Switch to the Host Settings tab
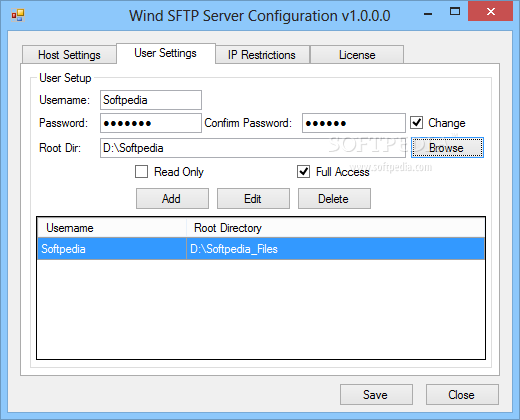The height and width of the screenshot is (420, 520). pos(69,55)
